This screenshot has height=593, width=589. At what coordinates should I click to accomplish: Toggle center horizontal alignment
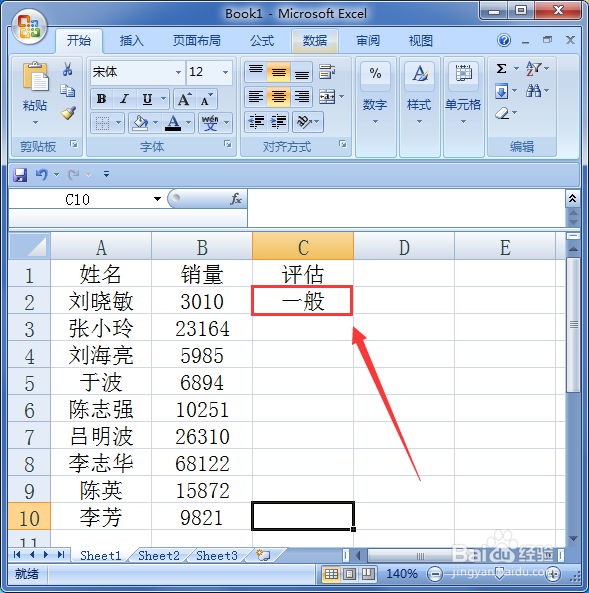pos(278,96)
